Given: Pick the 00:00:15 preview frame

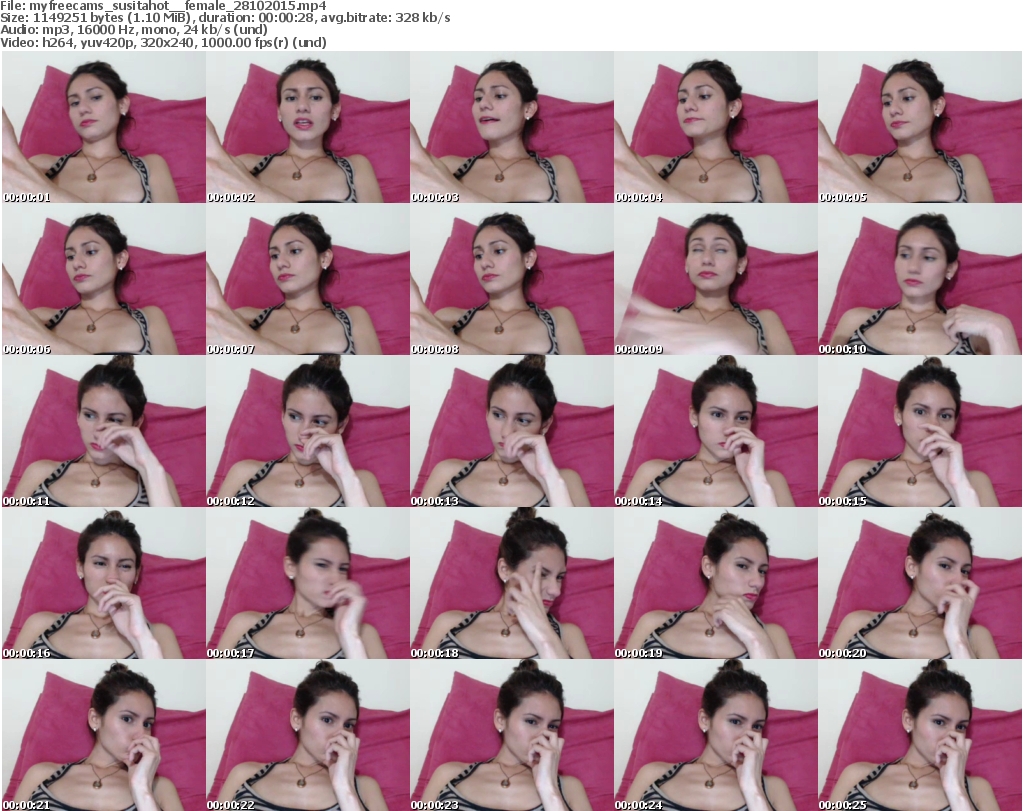Looking at the screenshot, I should pos(920,431).
